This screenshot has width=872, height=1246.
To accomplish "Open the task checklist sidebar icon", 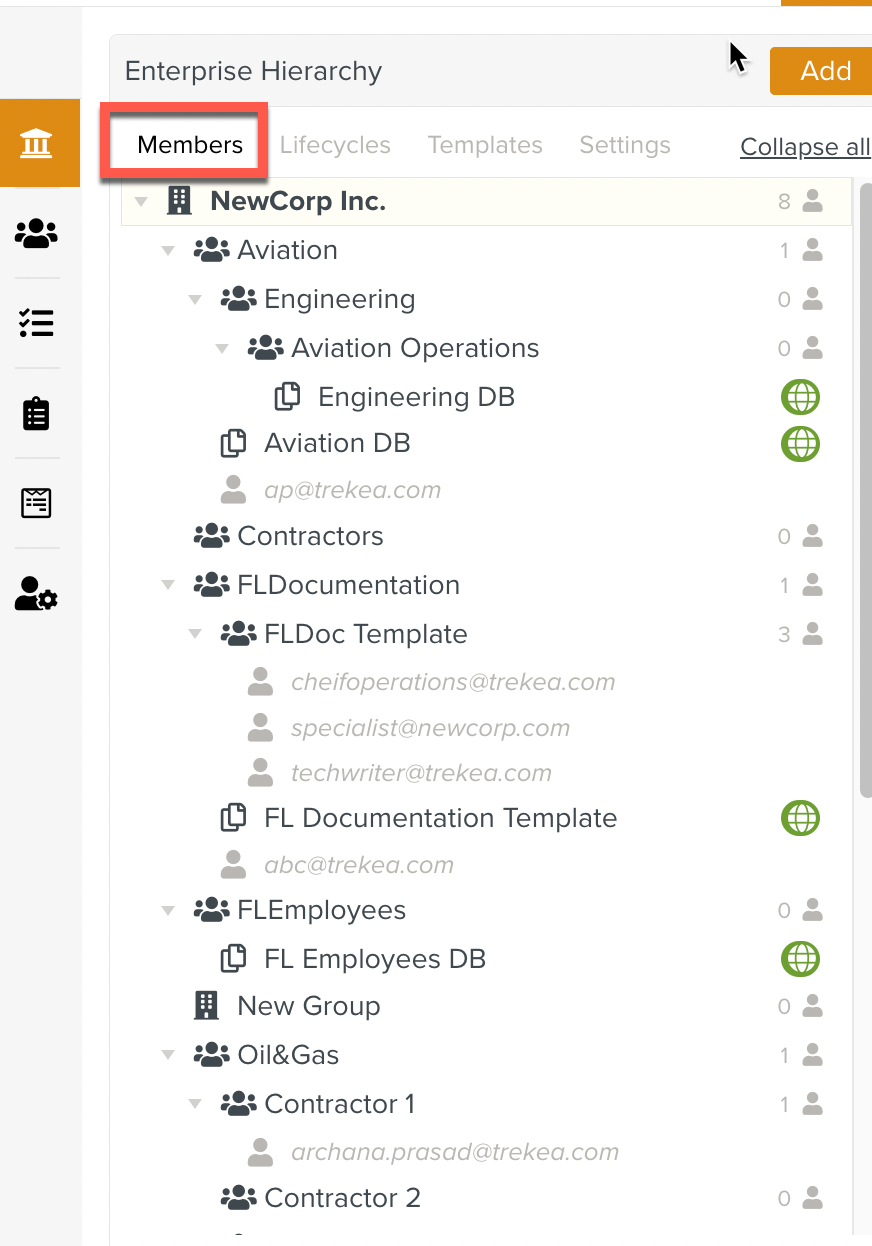I will pyautogui.click(x=37, y=323).
